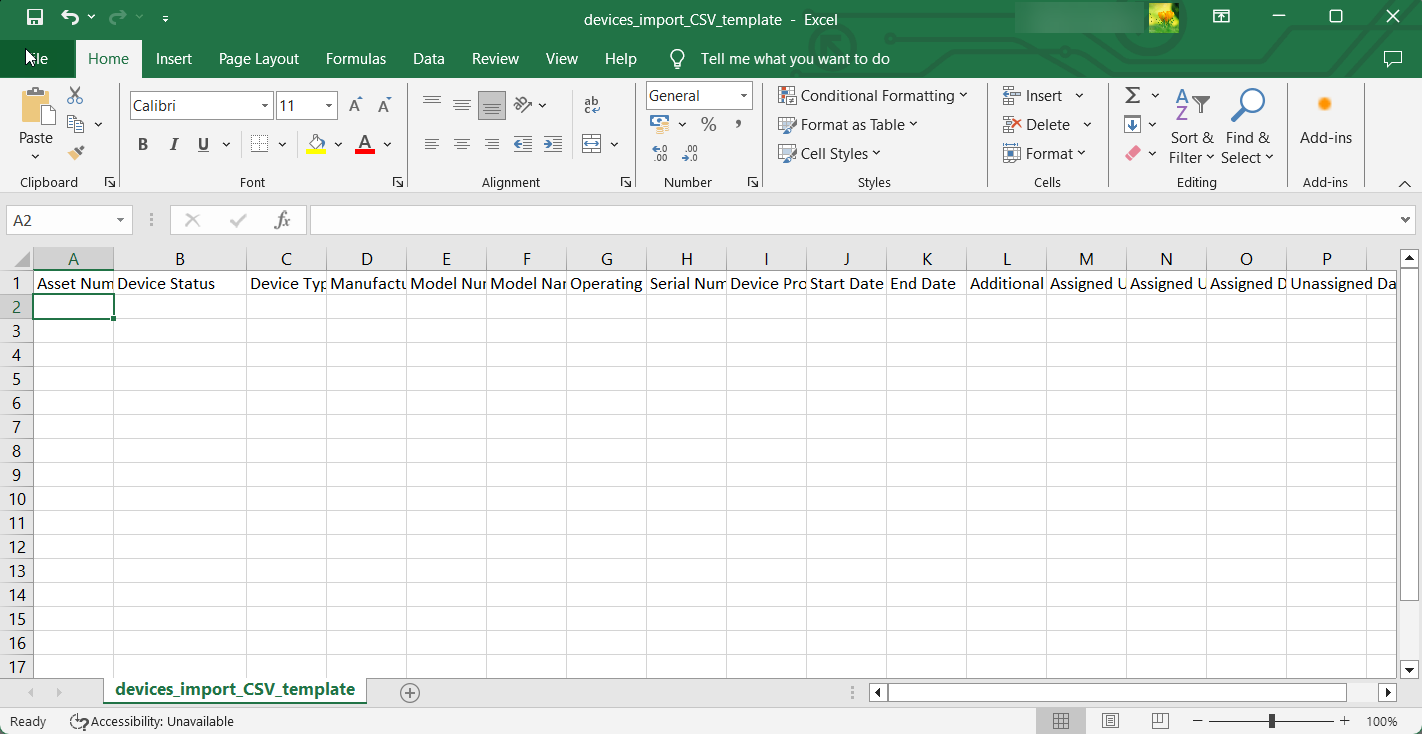Open Add-ins from the ribbon

[1325, 119]
